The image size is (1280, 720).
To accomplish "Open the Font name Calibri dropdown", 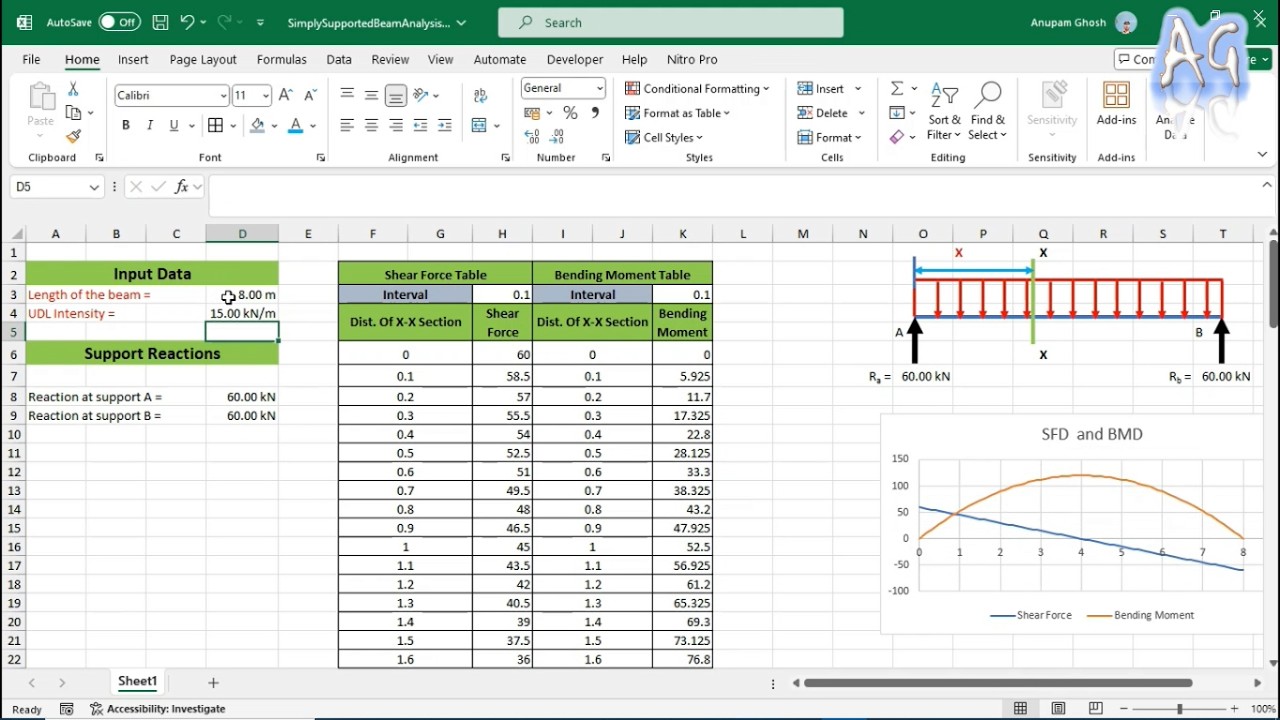I will click(x=223, y=96).
